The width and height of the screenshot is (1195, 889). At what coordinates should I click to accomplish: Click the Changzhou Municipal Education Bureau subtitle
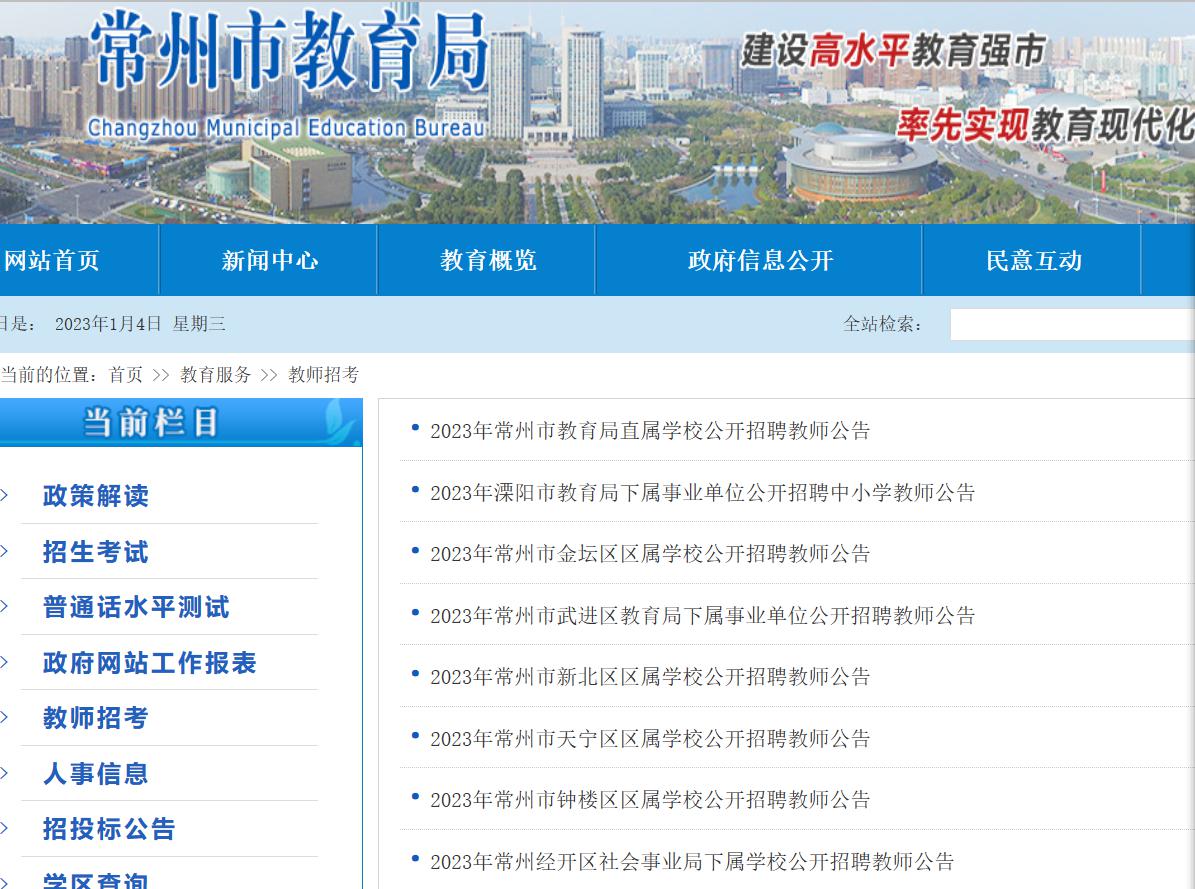coord(287,127)
